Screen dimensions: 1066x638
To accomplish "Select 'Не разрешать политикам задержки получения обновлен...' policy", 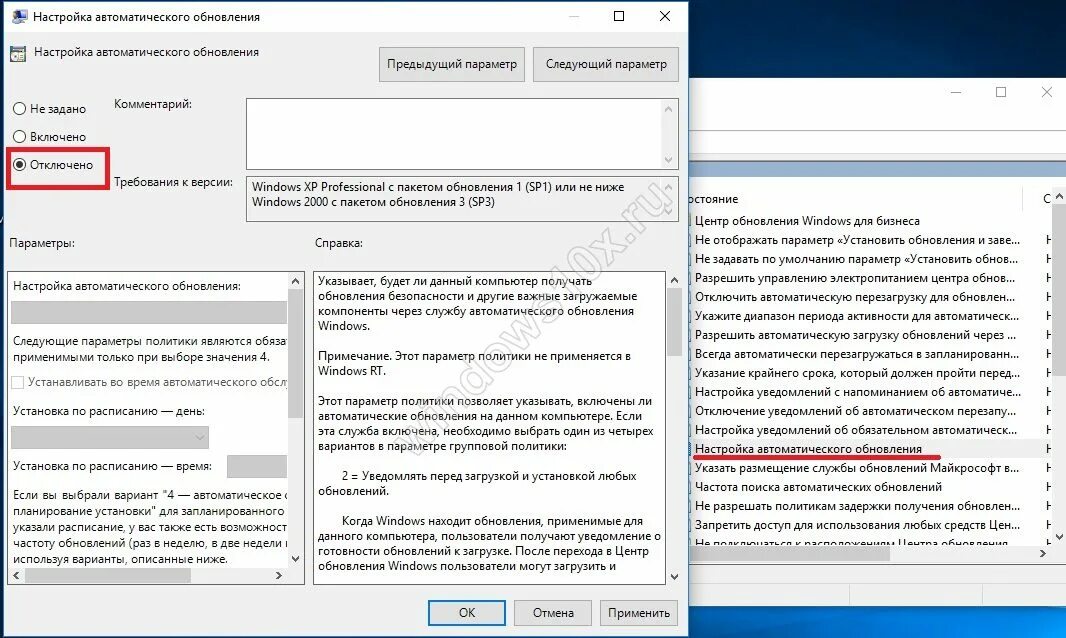I will pos(857,506).
